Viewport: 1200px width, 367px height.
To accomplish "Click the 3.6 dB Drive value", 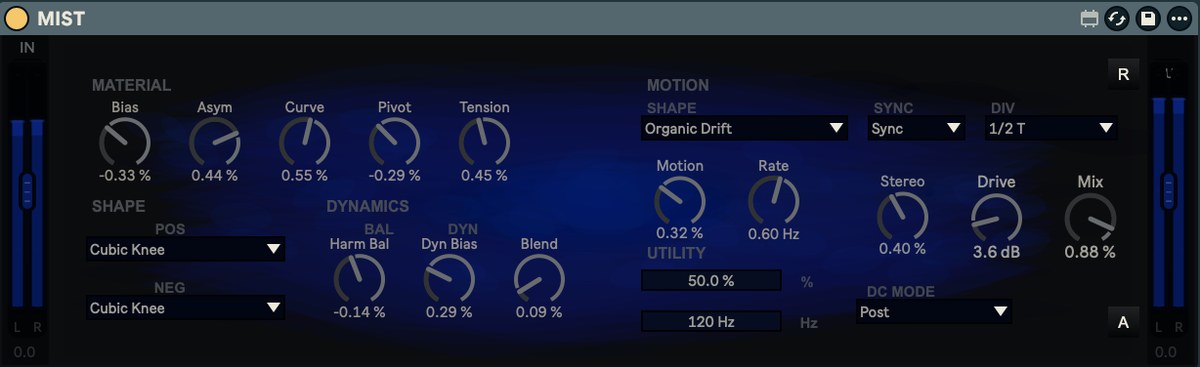I will [996, 252].
